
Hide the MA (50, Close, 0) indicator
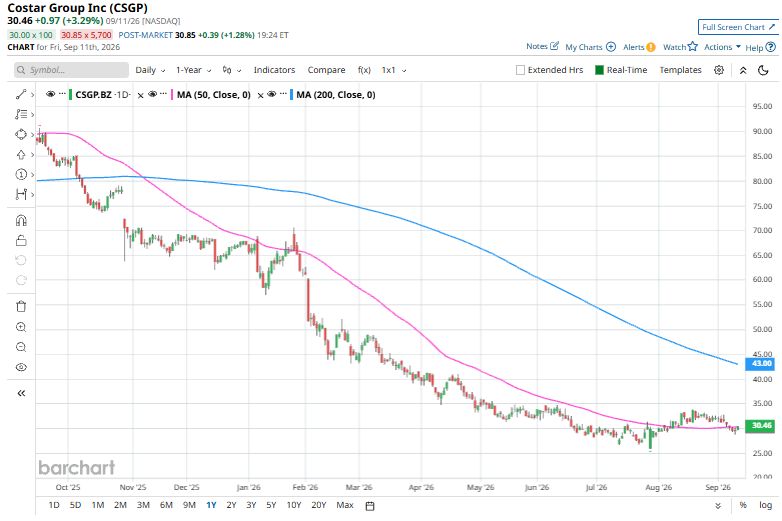click(153, 94)
